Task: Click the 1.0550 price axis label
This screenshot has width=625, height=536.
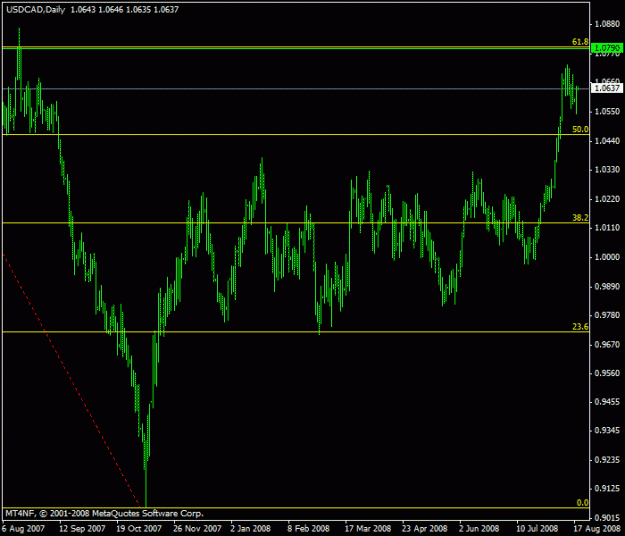Action: coord(607,112)
